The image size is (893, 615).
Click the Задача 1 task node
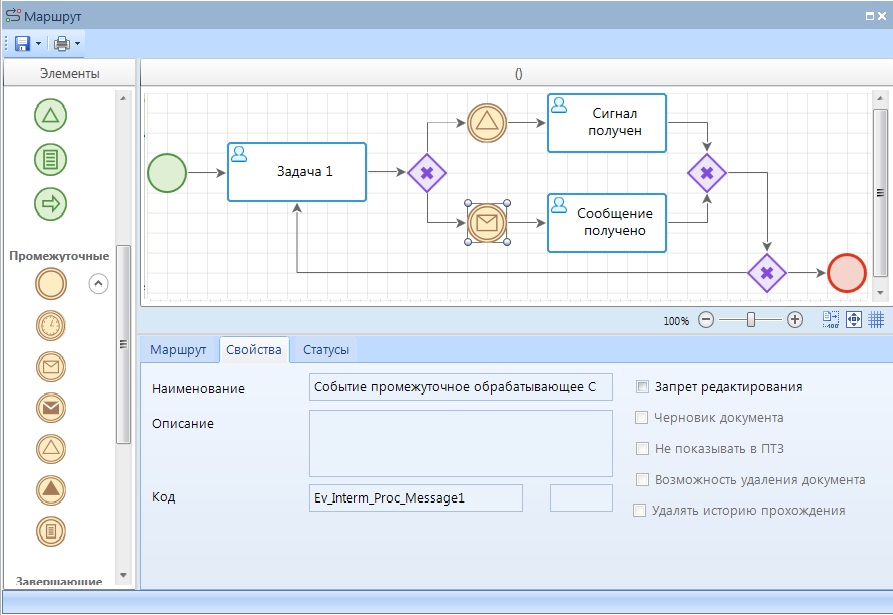[297, 172]
